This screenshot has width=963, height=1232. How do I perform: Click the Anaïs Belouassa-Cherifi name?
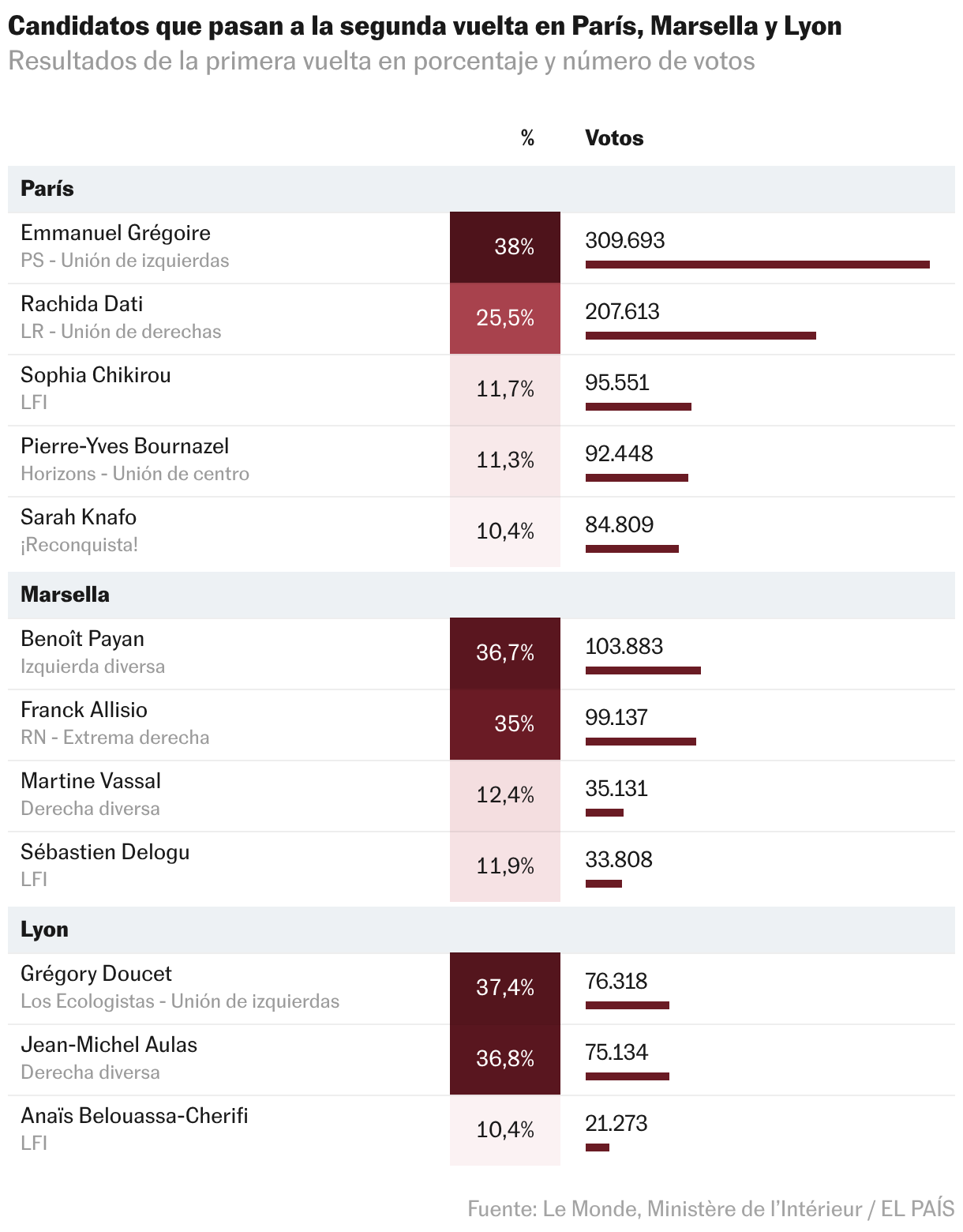[x=134, y=1116]
